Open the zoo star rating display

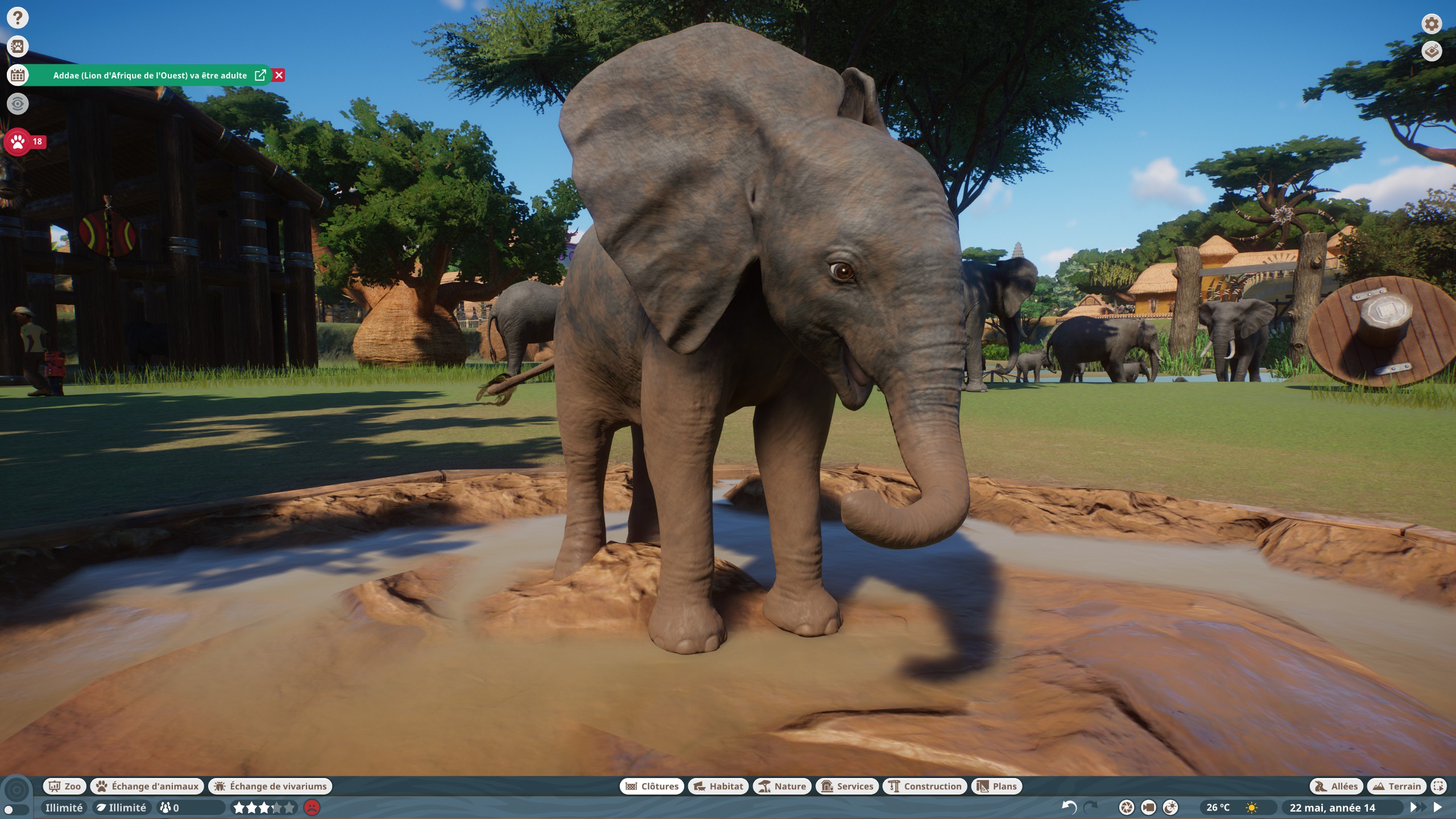264,808
